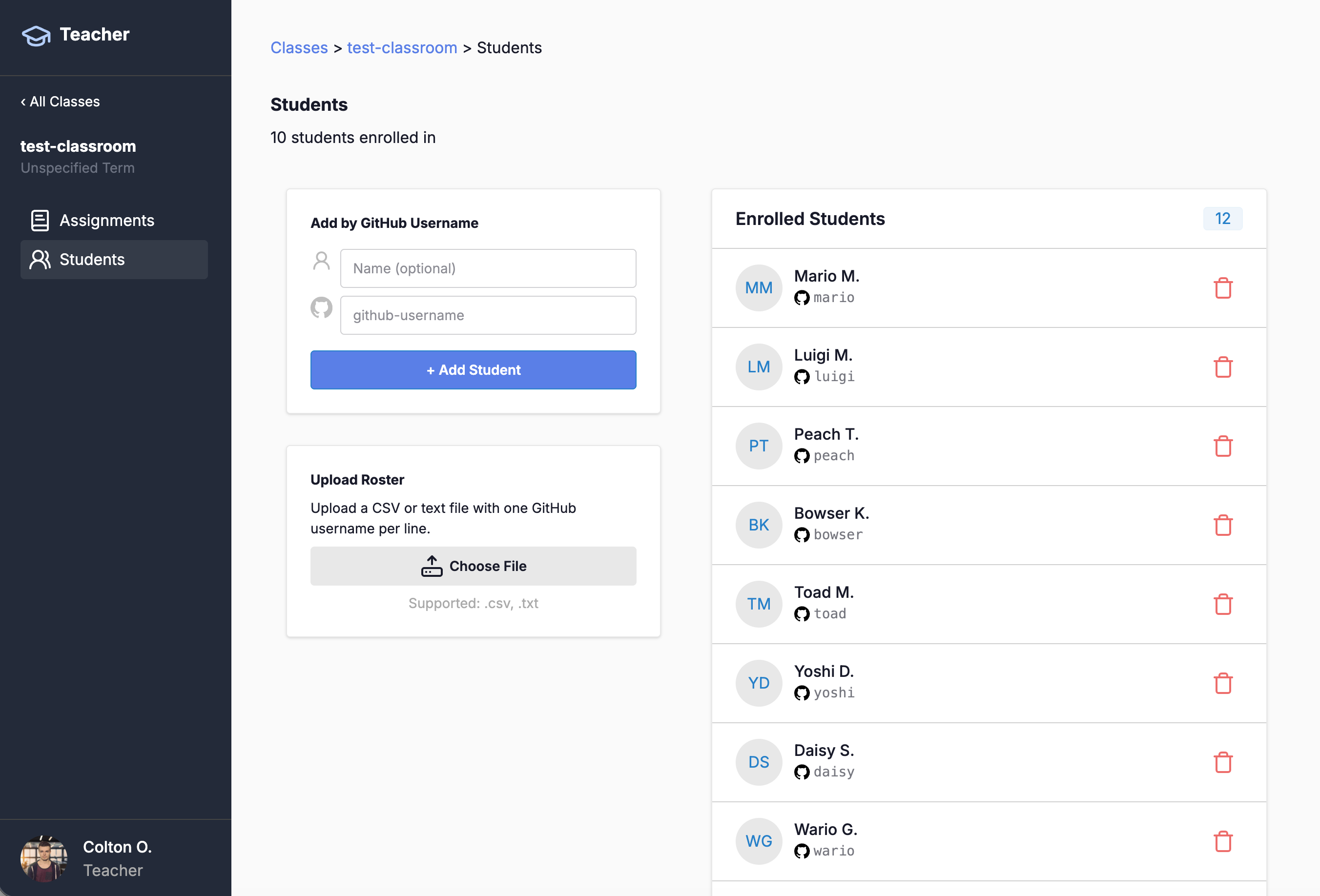Click the test-classroom title in sidebar
The width and height of the screenshot is (1320, 896).
click(79, 146)
